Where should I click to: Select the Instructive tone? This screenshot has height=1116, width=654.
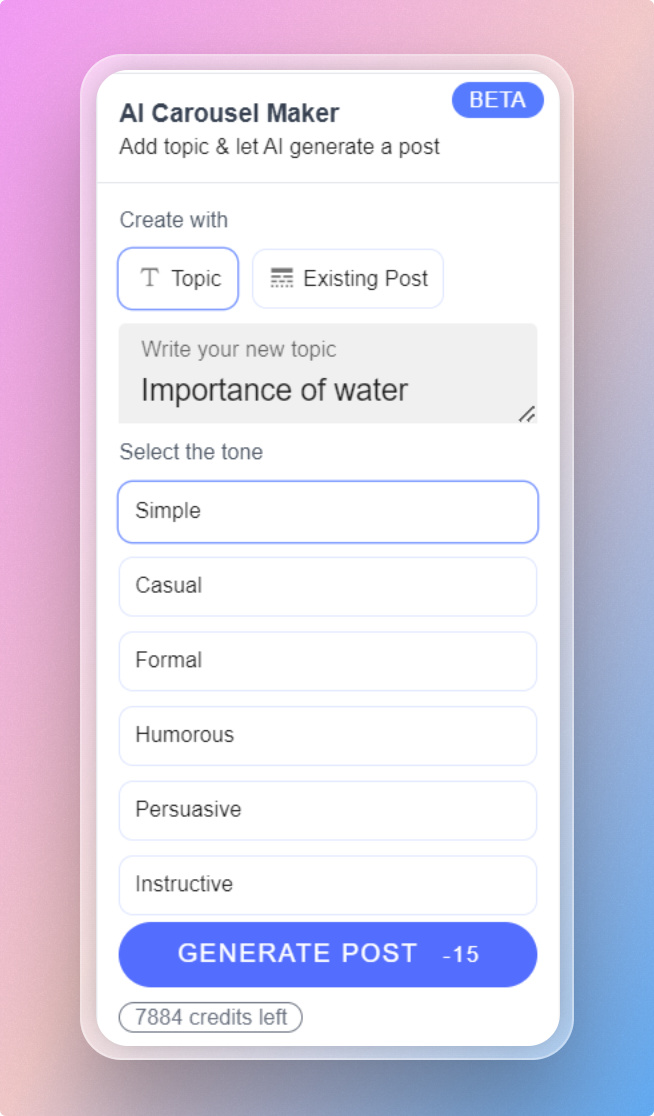327,885
